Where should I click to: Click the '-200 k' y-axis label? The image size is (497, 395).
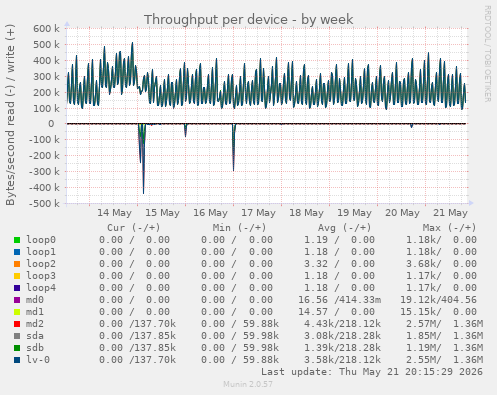click(44, 156)
